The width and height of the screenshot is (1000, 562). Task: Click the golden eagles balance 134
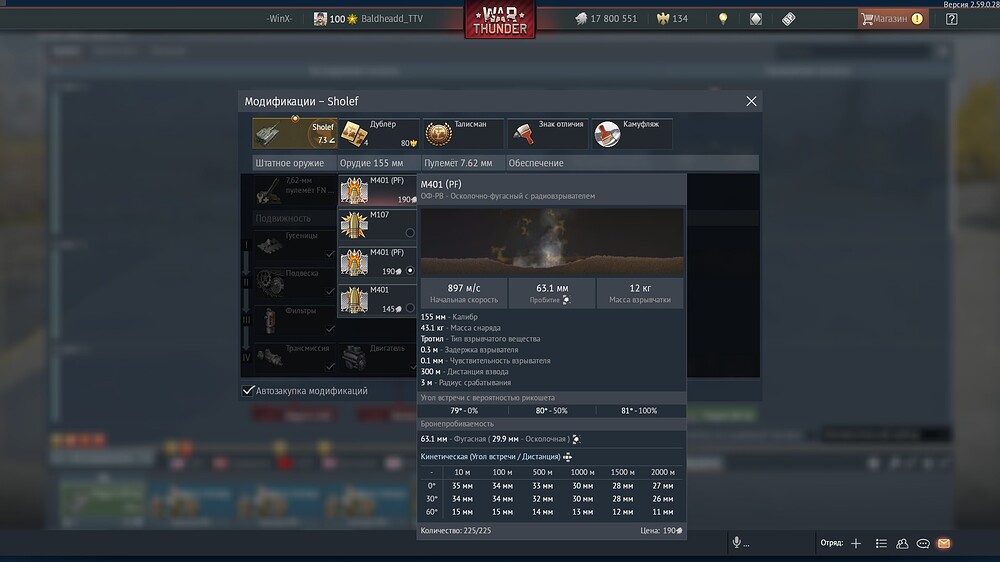tap(673, 18)
